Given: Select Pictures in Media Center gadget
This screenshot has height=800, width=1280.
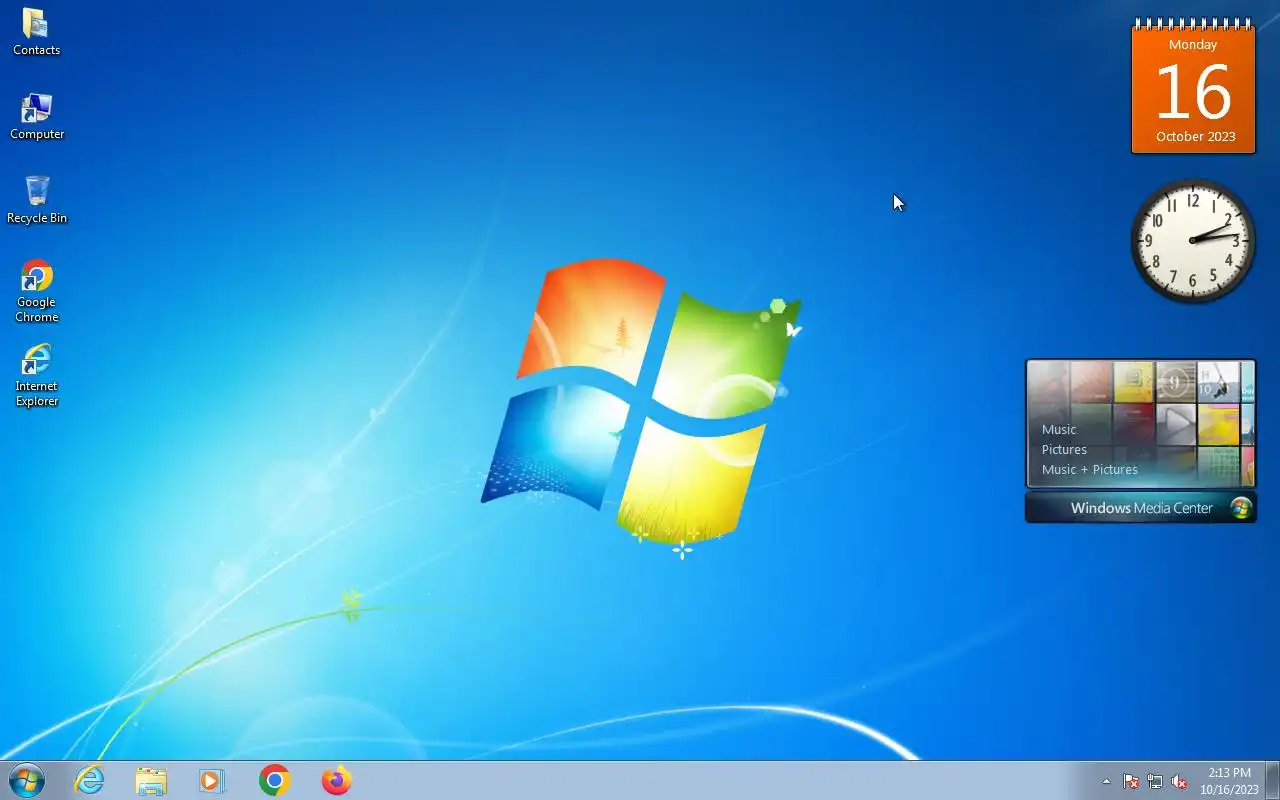Looking at the screenshot, I should (1064, 449).
